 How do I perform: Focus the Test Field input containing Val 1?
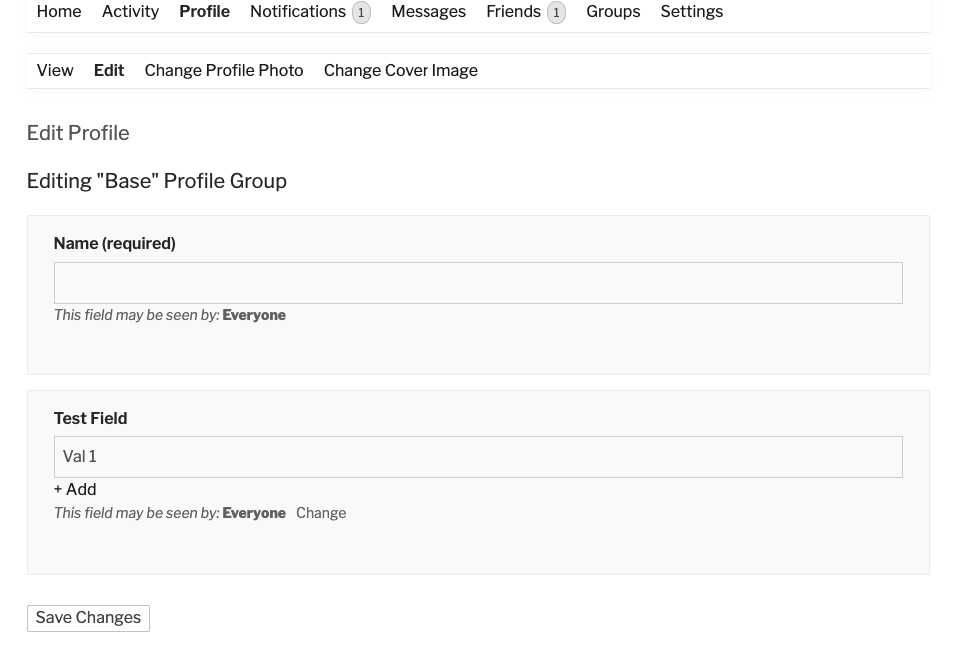click(478, 457)
